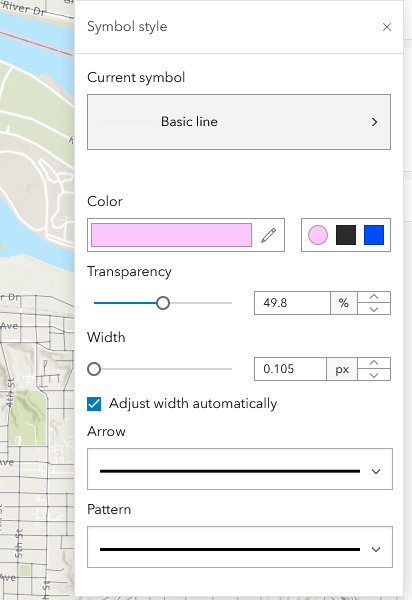Click the transparency value field 49.8
Screen dimensions: 412x600
pos(292,303)
